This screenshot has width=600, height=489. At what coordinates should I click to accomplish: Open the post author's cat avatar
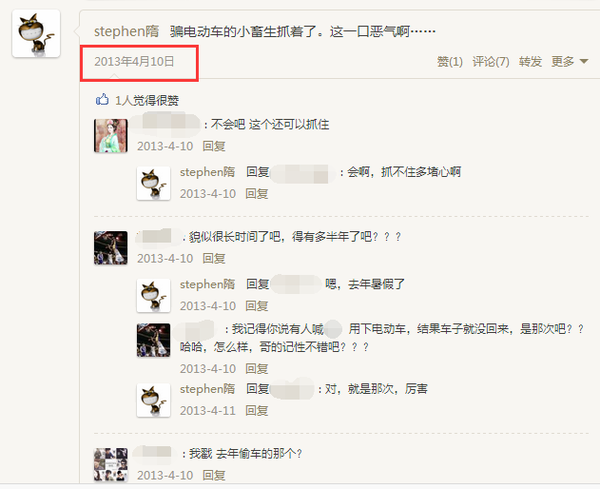36,34
